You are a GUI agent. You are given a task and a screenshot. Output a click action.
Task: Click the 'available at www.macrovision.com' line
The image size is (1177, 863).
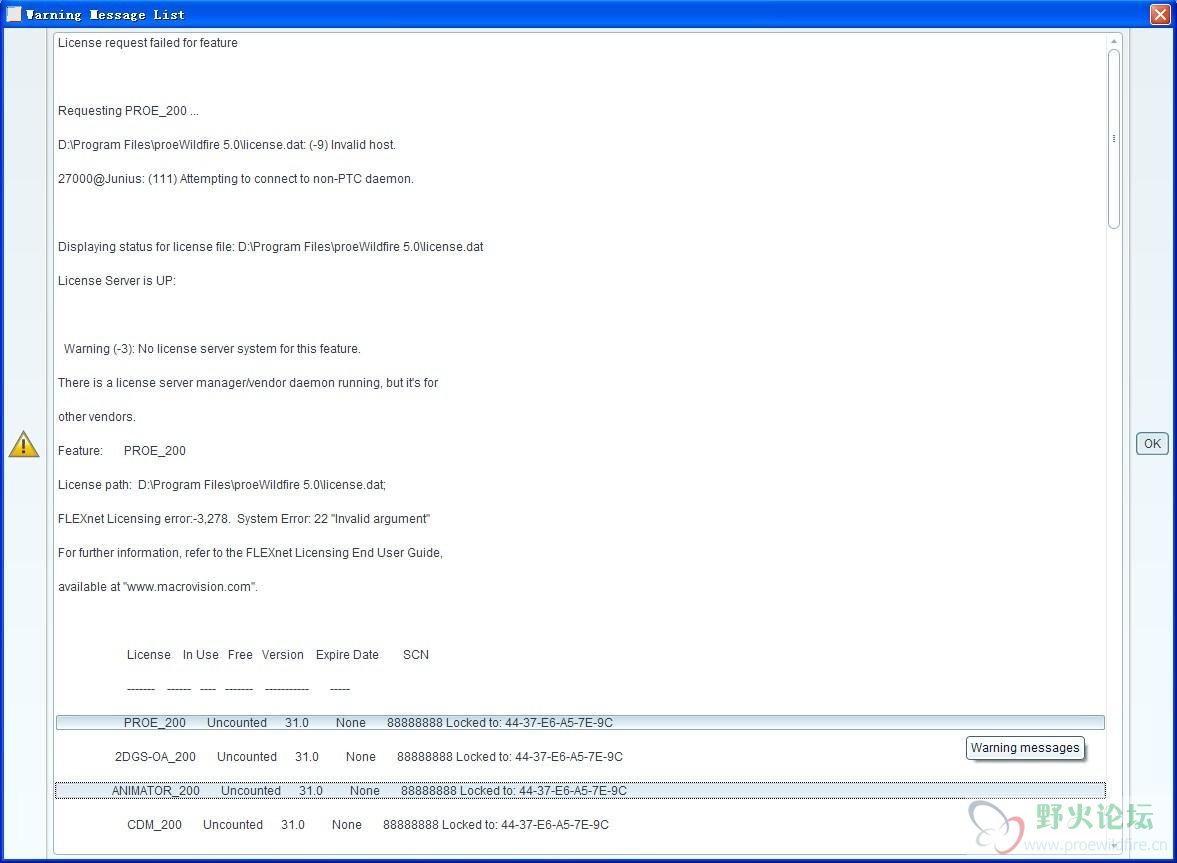[x=158, y=587]
